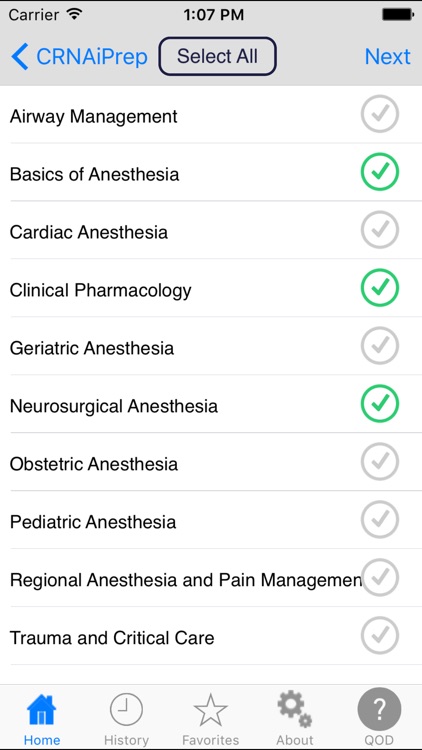
Task: Tap the battery icon in status bar
Action: coord(397,14)
